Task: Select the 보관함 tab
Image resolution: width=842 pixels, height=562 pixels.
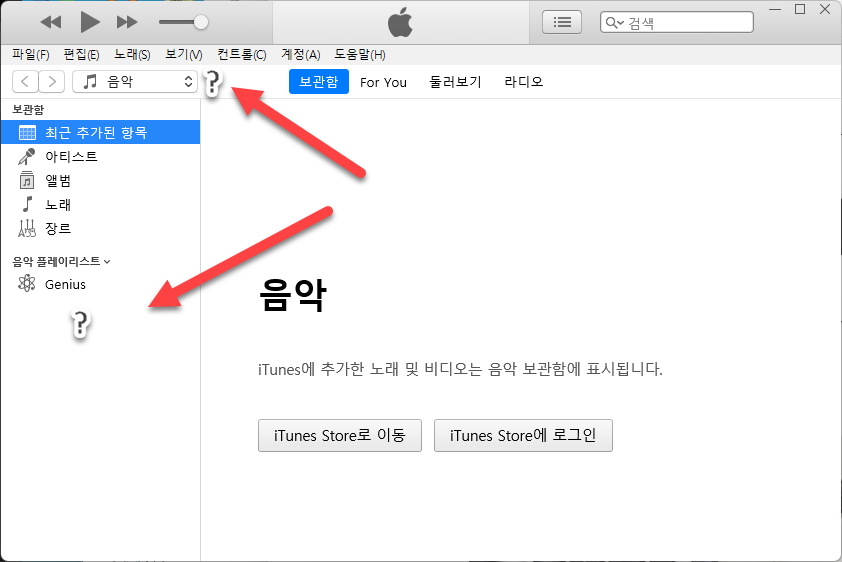Action: [x=318, y=82]
